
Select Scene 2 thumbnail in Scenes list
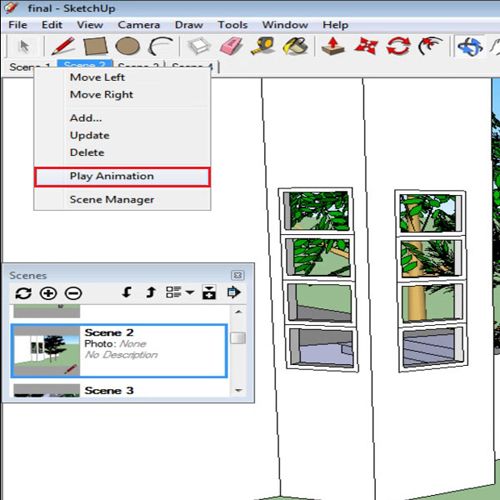[x=47, y=351]
